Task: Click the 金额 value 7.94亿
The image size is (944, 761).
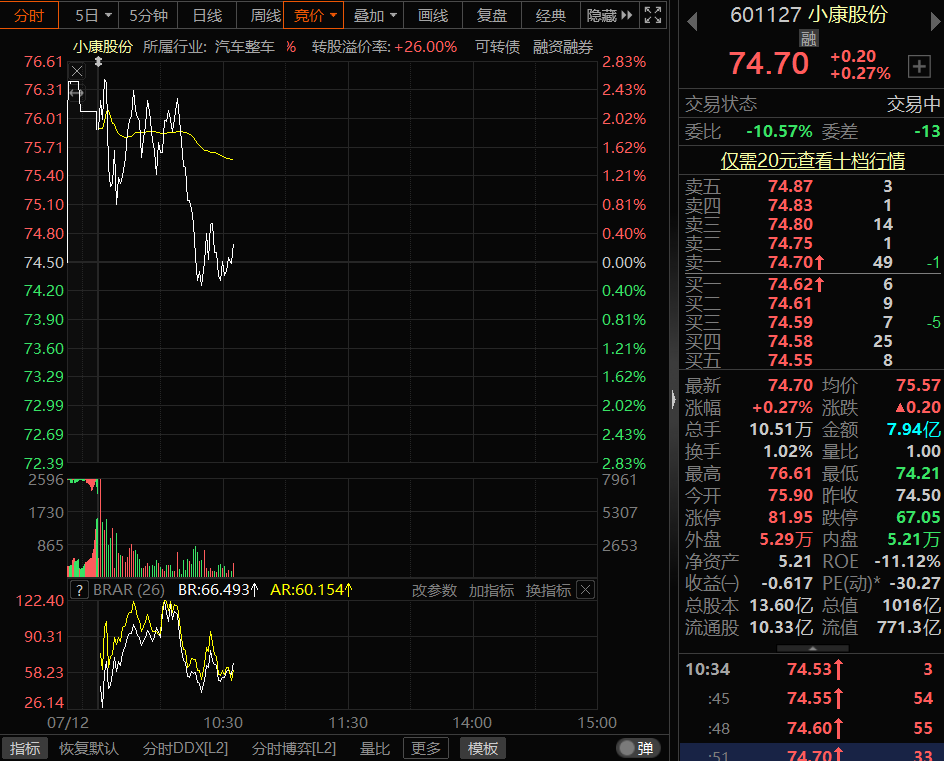Action: pos(913,429)
